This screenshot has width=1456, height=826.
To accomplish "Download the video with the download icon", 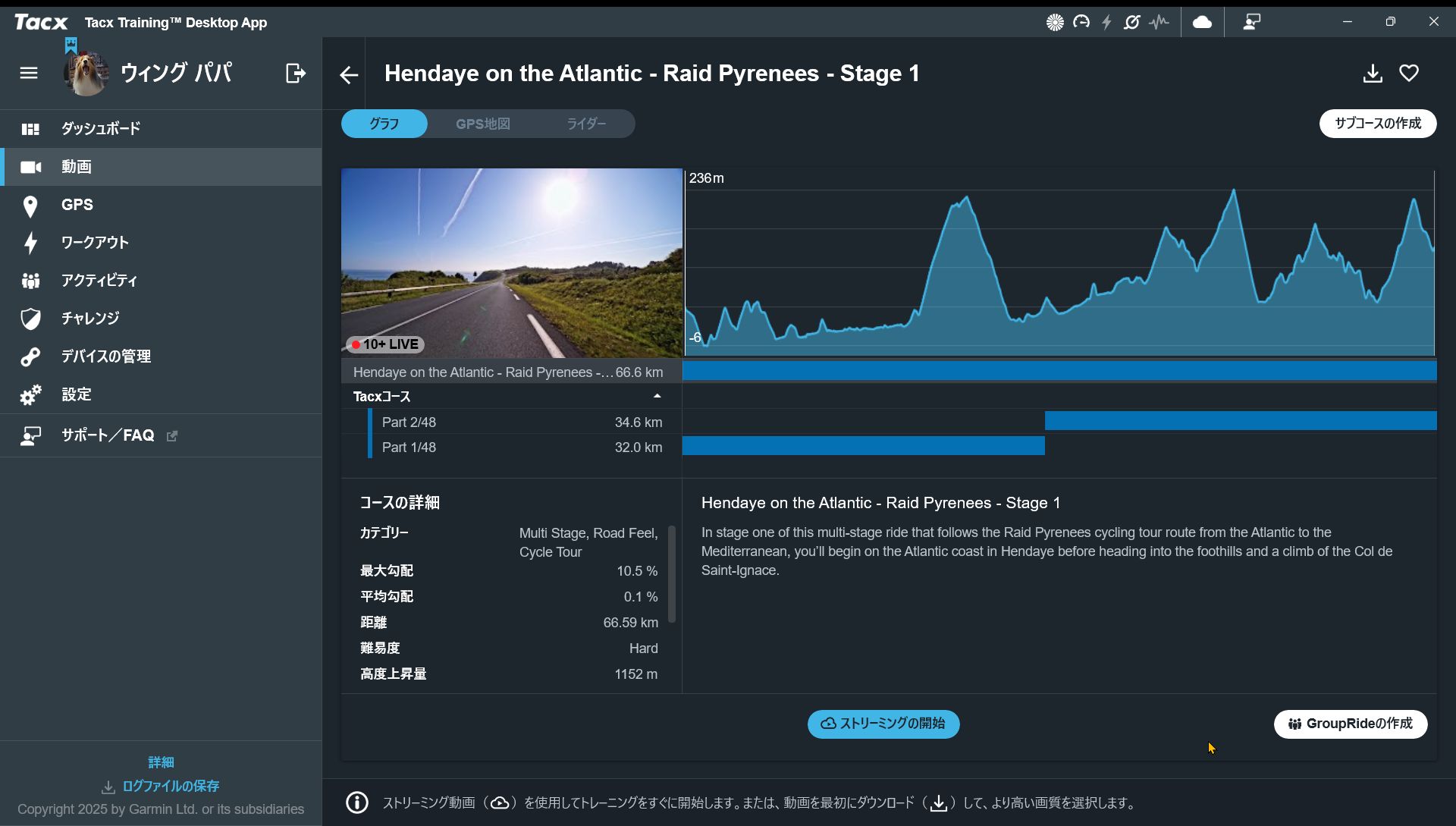I will [x=1373, y=74].
